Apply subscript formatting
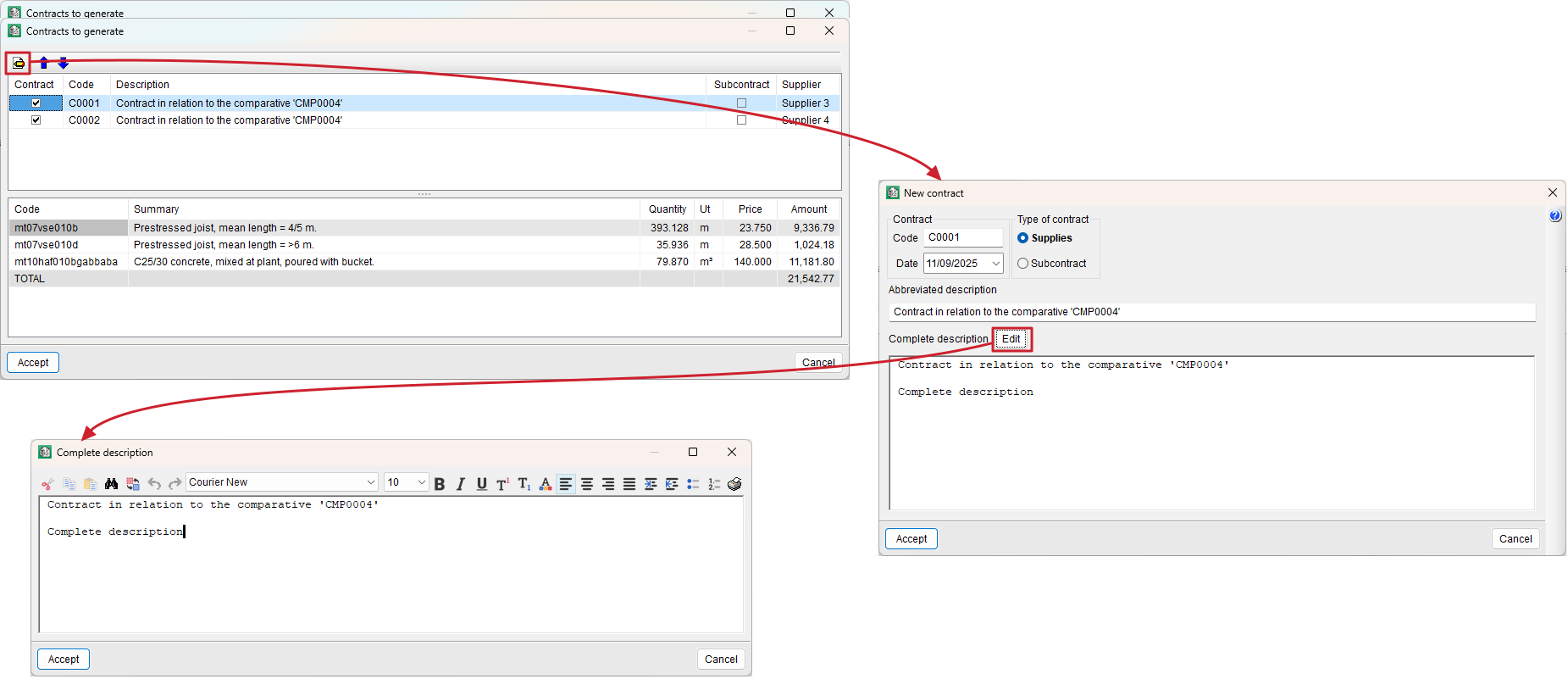This screenshot has width=1568, height=679. [x=524, y=483]
